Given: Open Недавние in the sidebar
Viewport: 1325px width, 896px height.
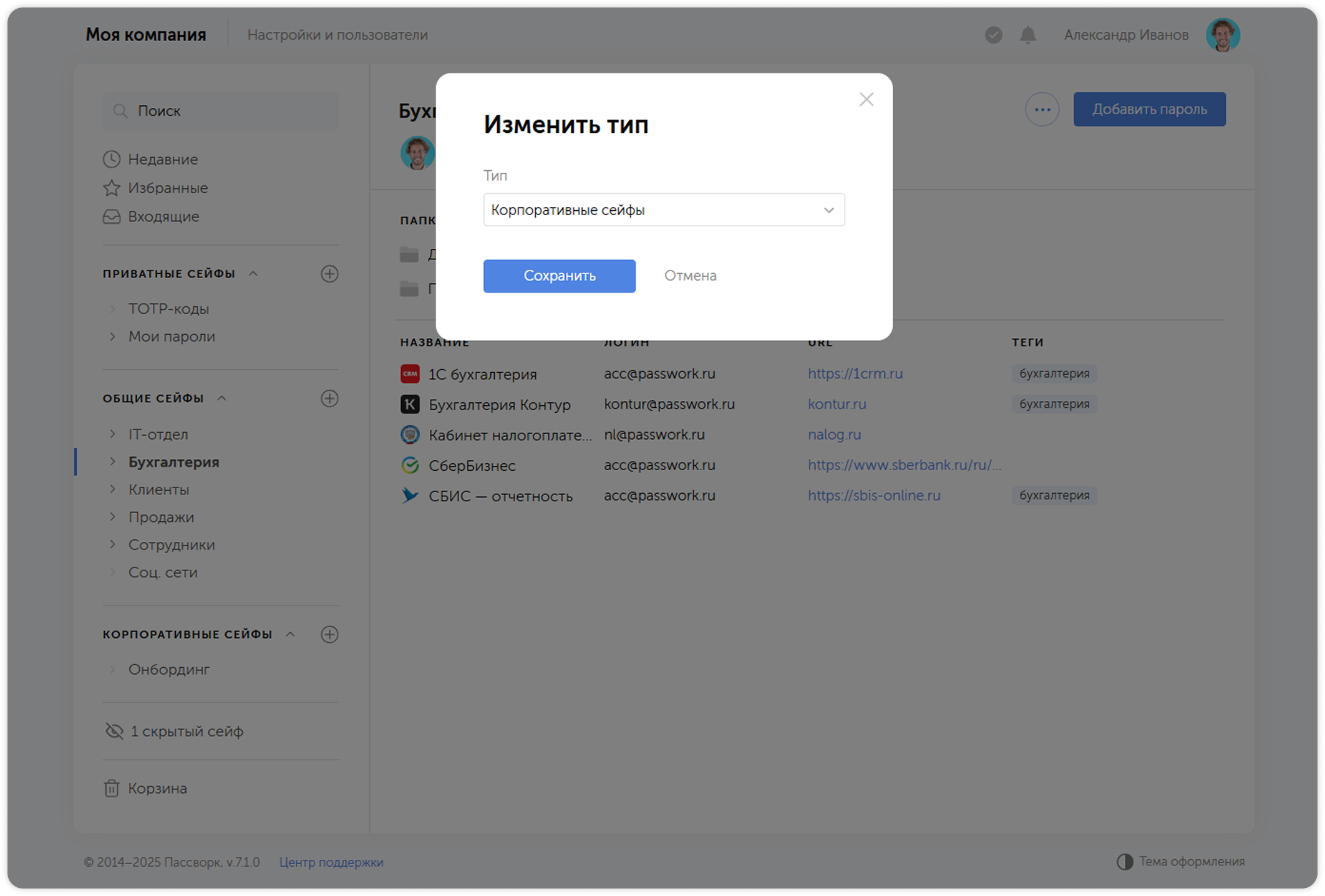Looking at the screenshot, I should (x=163, y=159).
